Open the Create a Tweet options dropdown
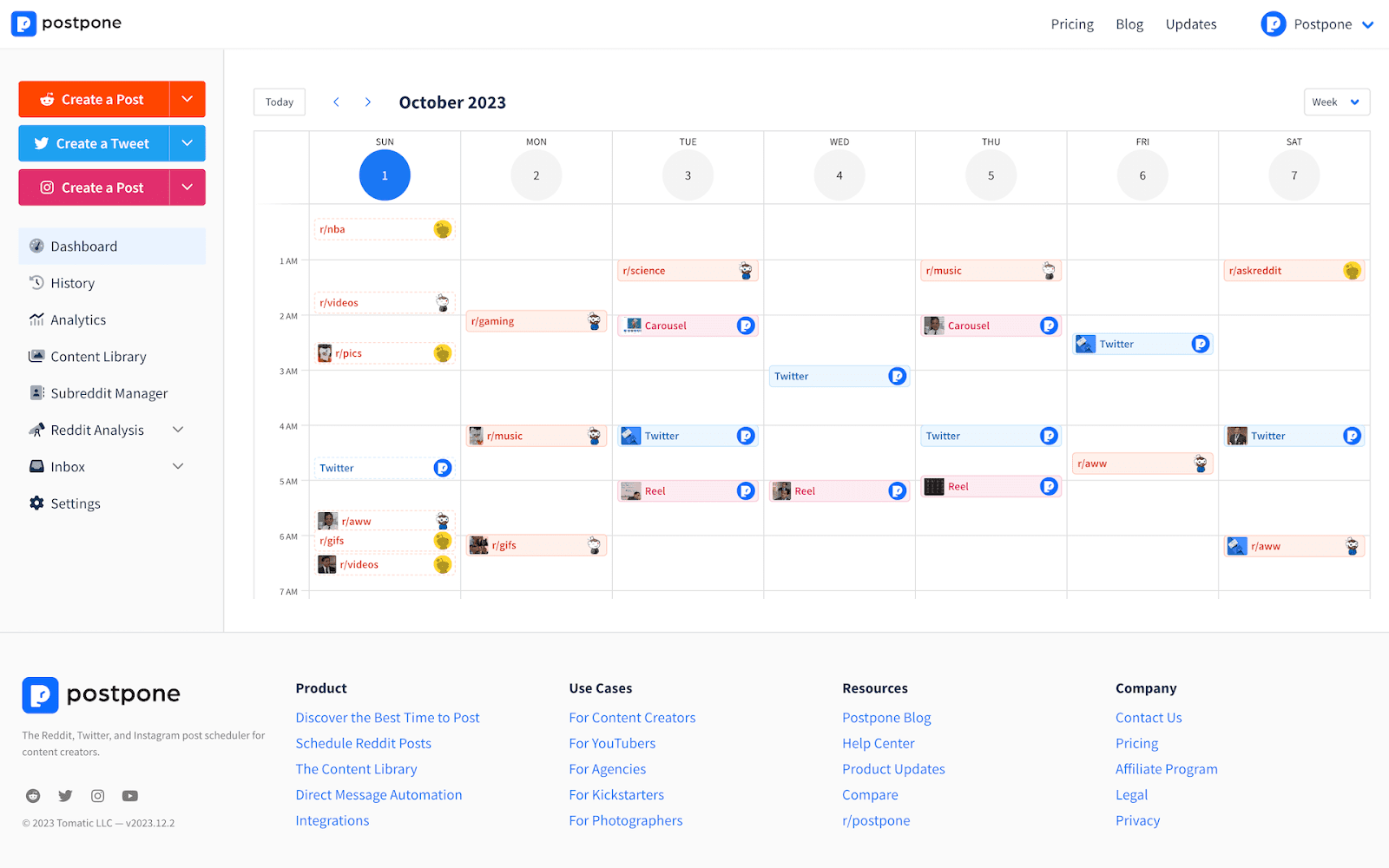 (x=187, y=143)
